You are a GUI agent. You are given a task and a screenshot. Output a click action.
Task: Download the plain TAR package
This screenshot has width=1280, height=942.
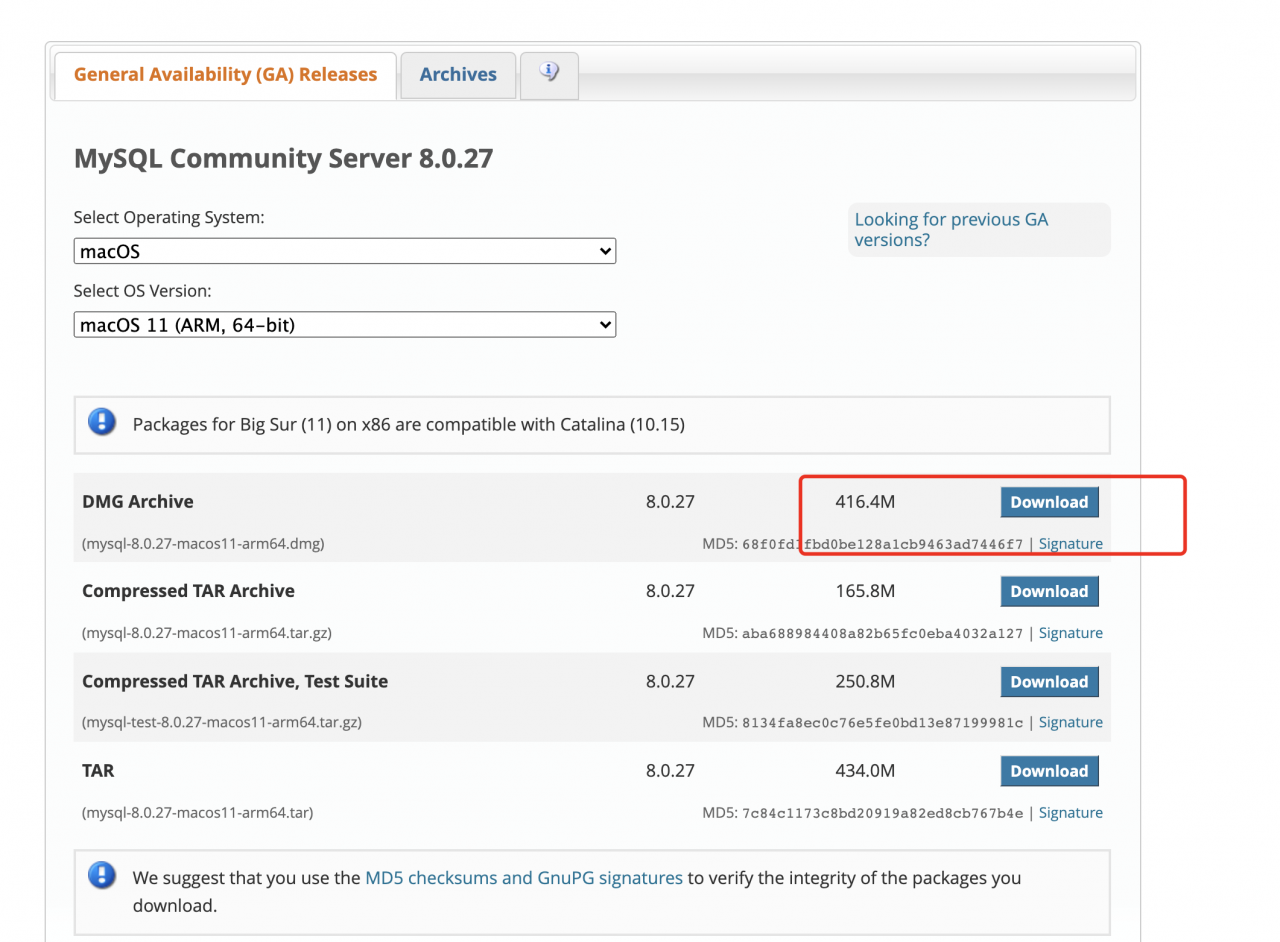coord(1049,771)
